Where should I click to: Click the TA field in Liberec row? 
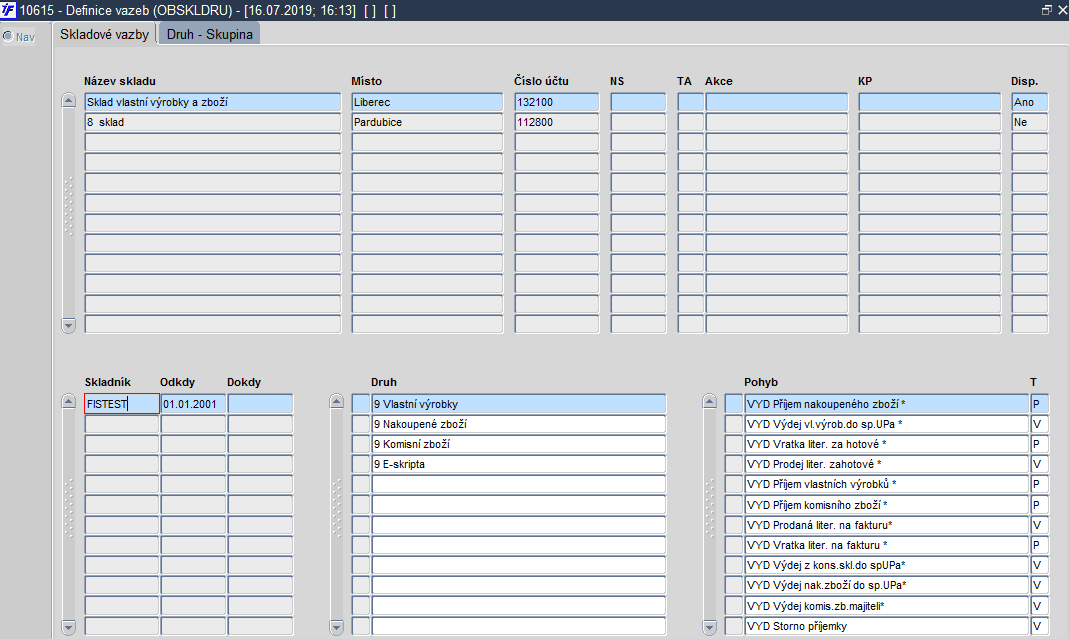tap(691, 102)
